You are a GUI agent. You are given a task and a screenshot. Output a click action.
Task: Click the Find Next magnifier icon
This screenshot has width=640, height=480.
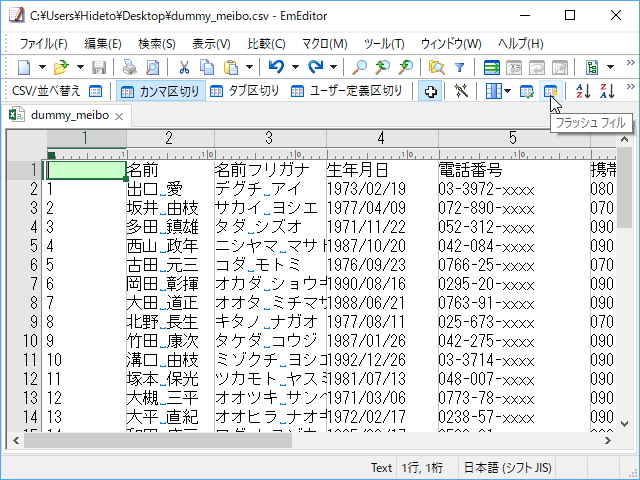pyautogui.click(x=406, y=67)
